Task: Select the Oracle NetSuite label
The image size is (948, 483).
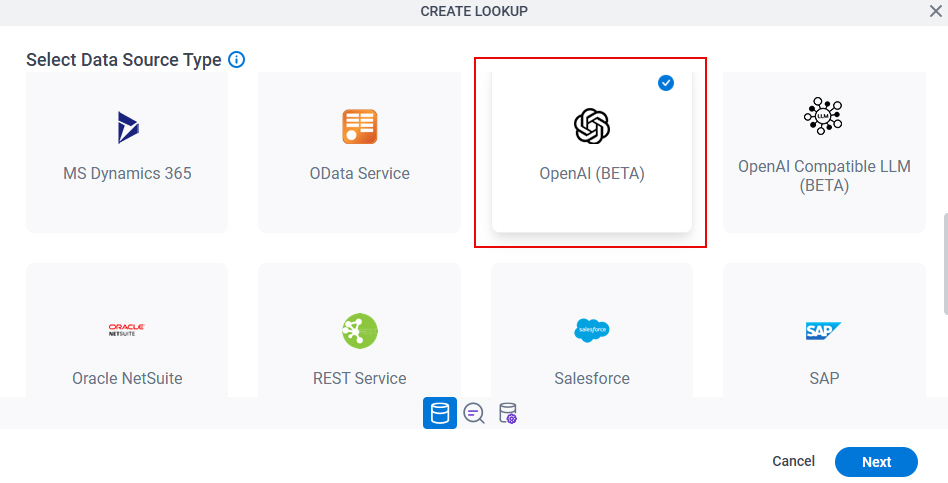Action: click(127, 378)
